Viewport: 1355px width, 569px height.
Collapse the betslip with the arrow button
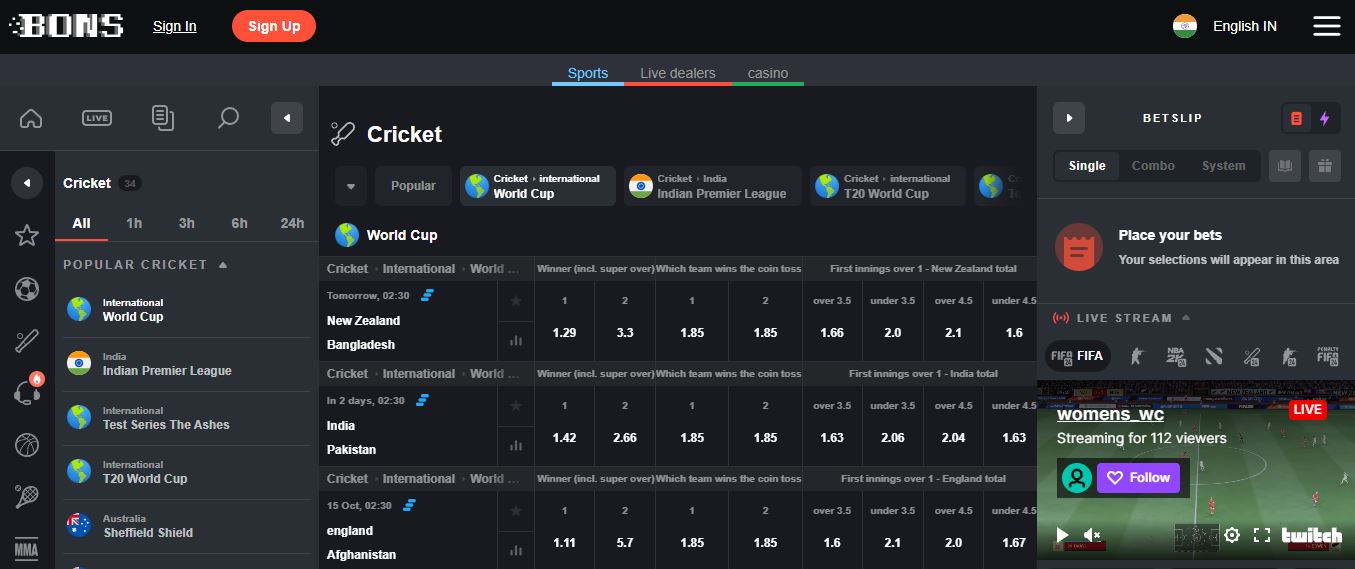1069,118
